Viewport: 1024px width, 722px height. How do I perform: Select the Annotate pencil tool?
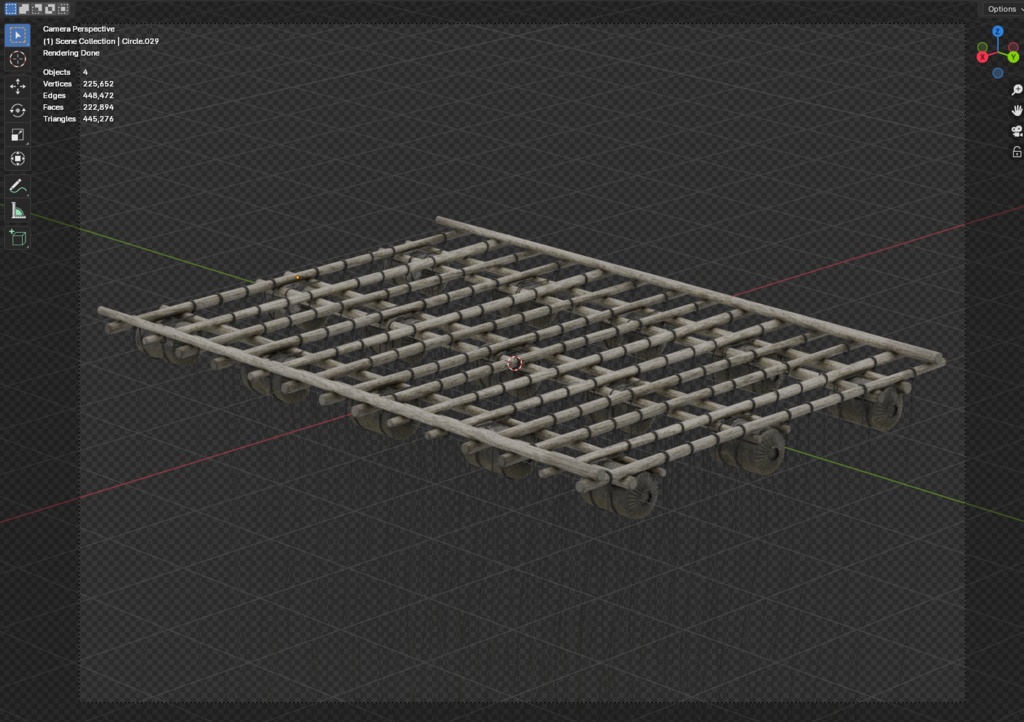coord(18,187)
